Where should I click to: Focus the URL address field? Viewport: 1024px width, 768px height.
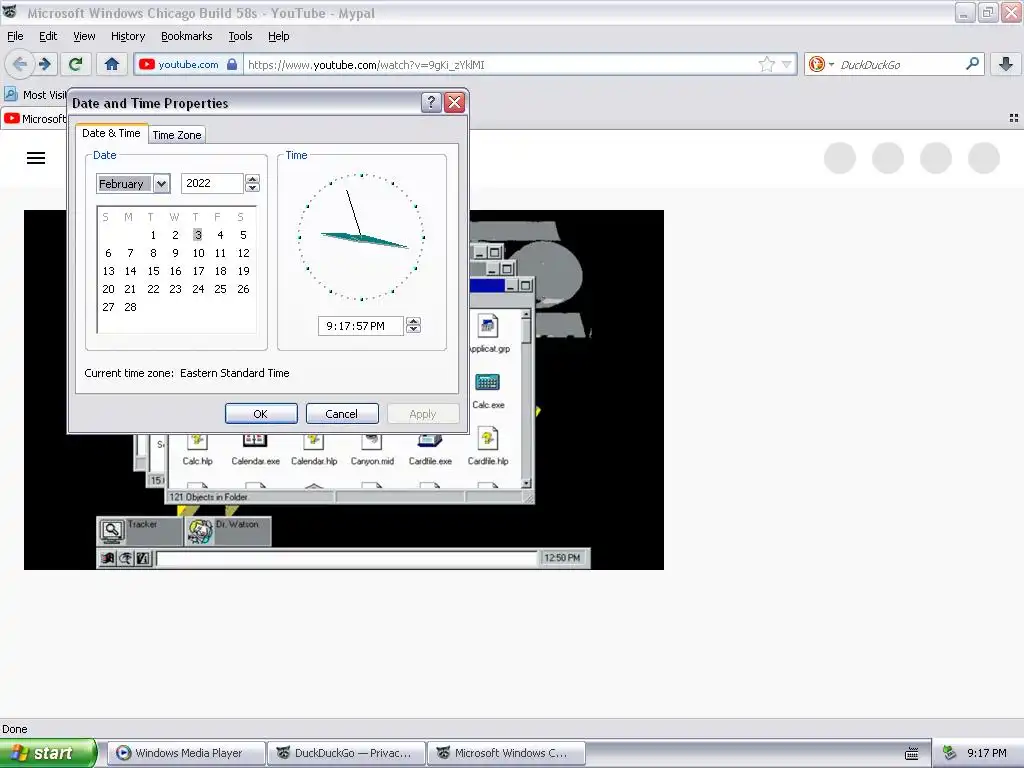(500, 65)
